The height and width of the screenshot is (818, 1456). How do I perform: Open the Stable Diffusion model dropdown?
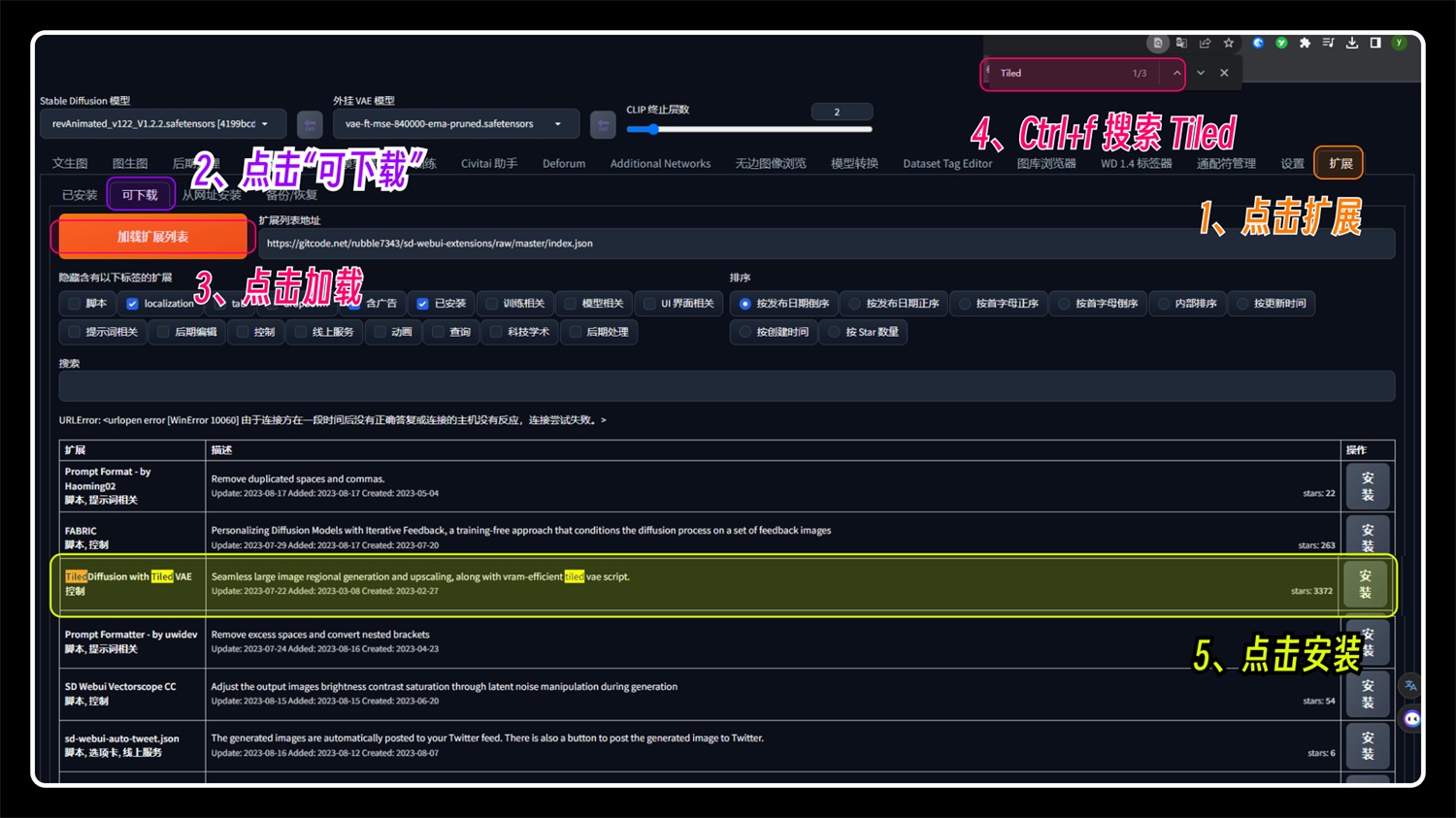pos(163,124)
